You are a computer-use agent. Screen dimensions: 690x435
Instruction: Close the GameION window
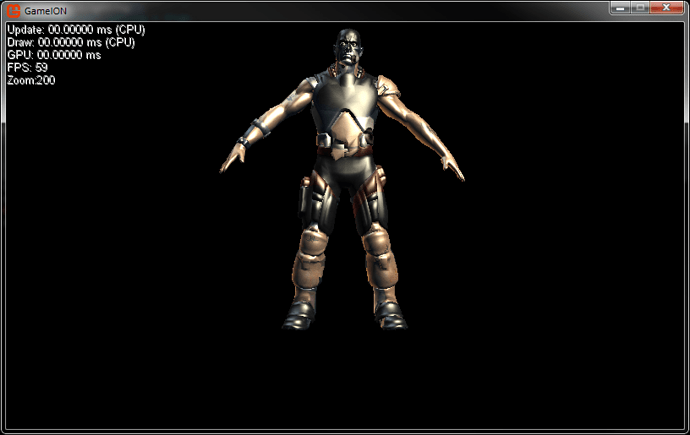click(x=666, y=8)
